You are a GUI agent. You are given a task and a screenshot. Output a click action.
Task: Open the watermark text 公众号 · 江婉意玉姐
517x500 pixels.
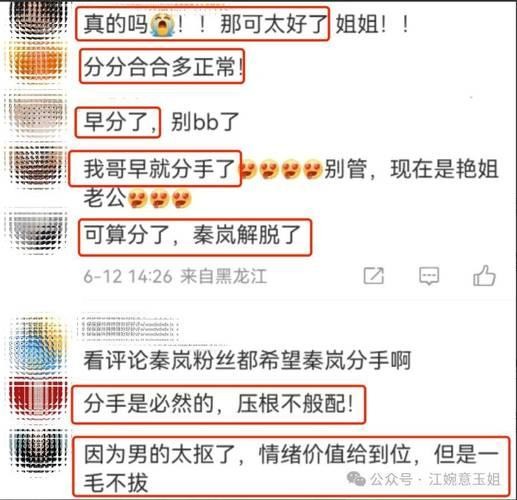pos(435,479)
